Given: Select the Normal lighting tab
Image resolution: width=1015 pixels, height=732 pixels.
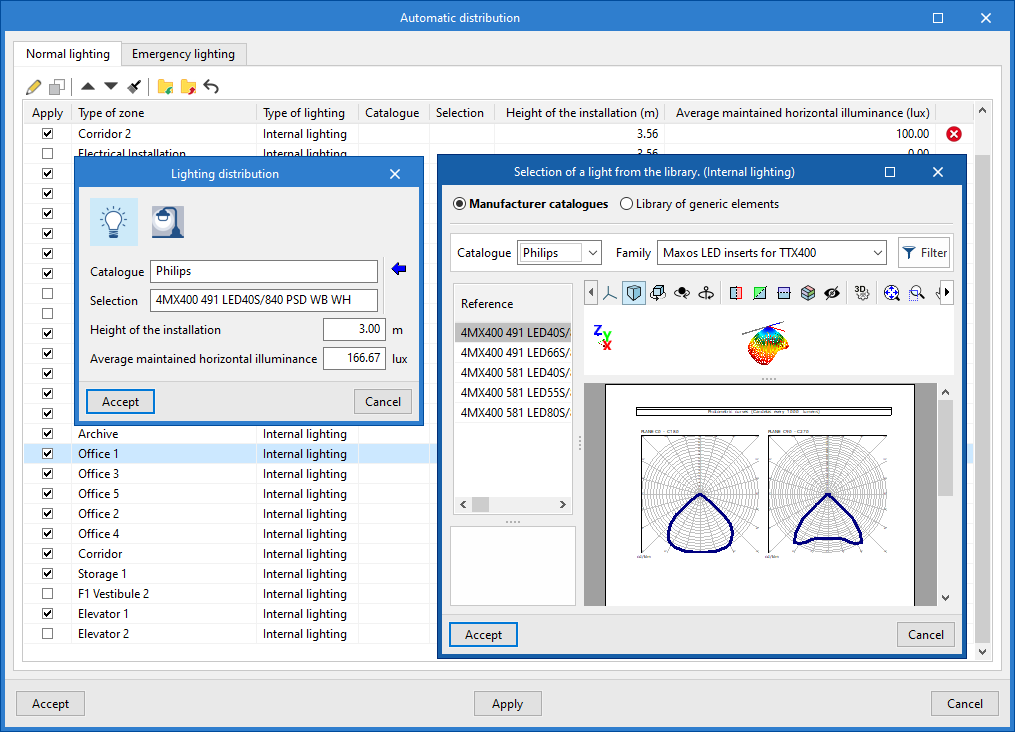Looking at the screenshot, I should tap(68, 54).
